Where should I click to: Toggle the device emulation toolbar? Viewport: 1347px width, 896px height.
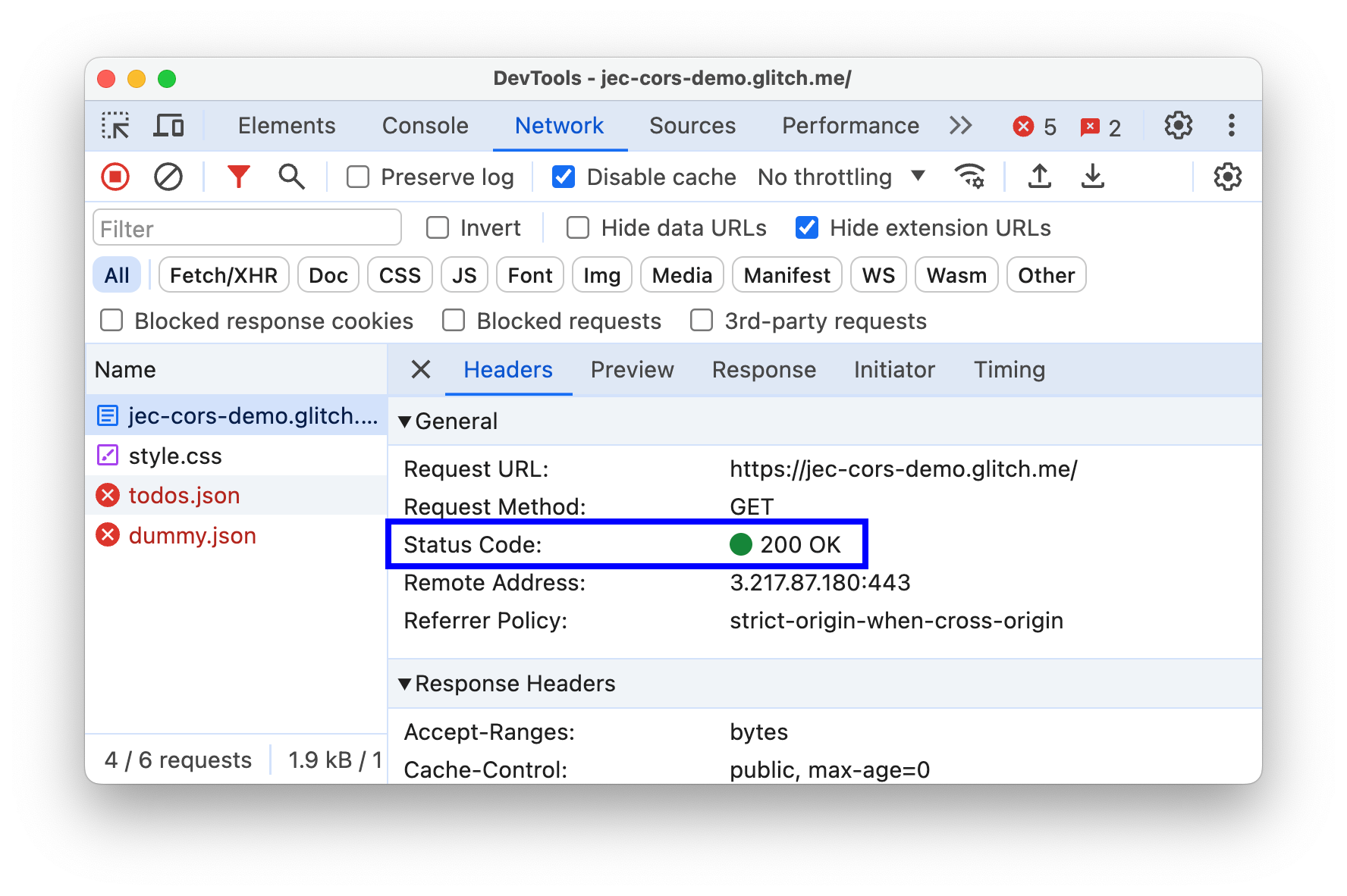(x=168, y=125)
